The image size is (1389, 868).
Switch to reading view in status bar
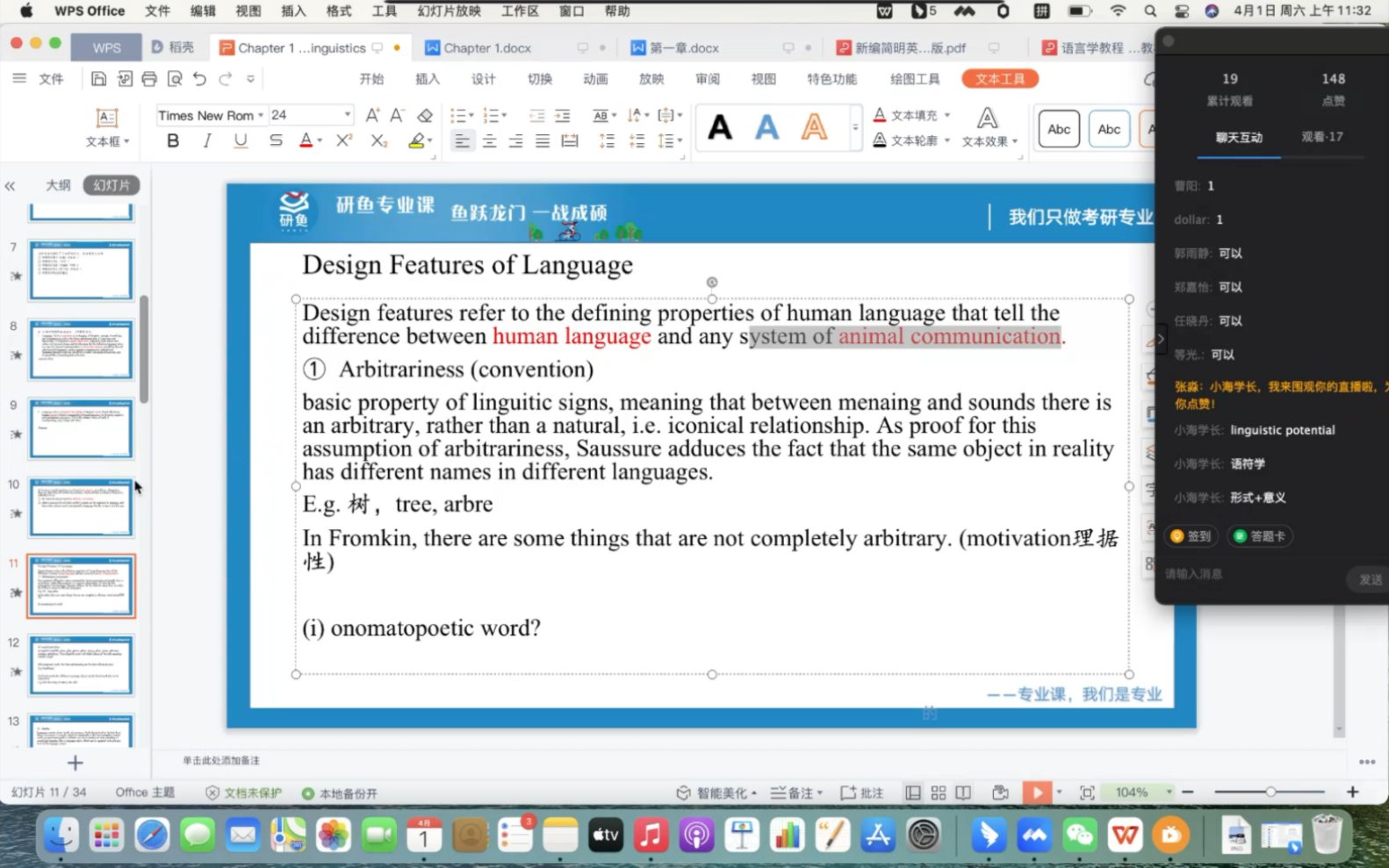pos(963,793)
